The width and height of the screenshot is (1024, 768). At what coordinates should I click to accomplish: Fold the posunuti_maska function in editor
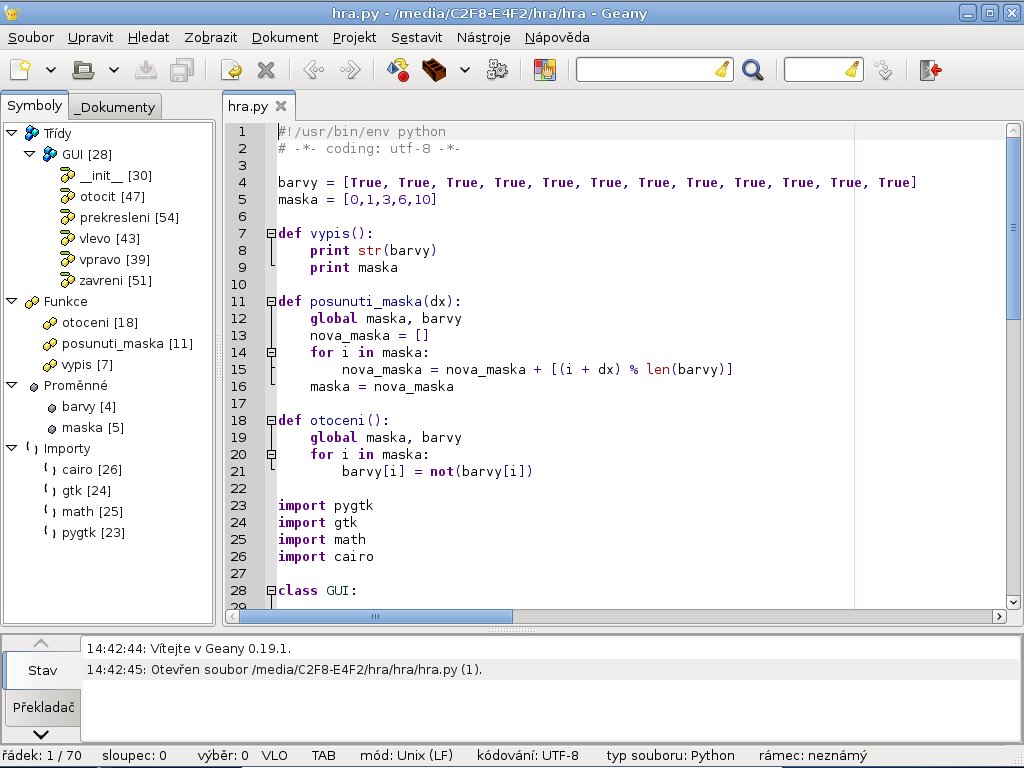tap(270, 301)
